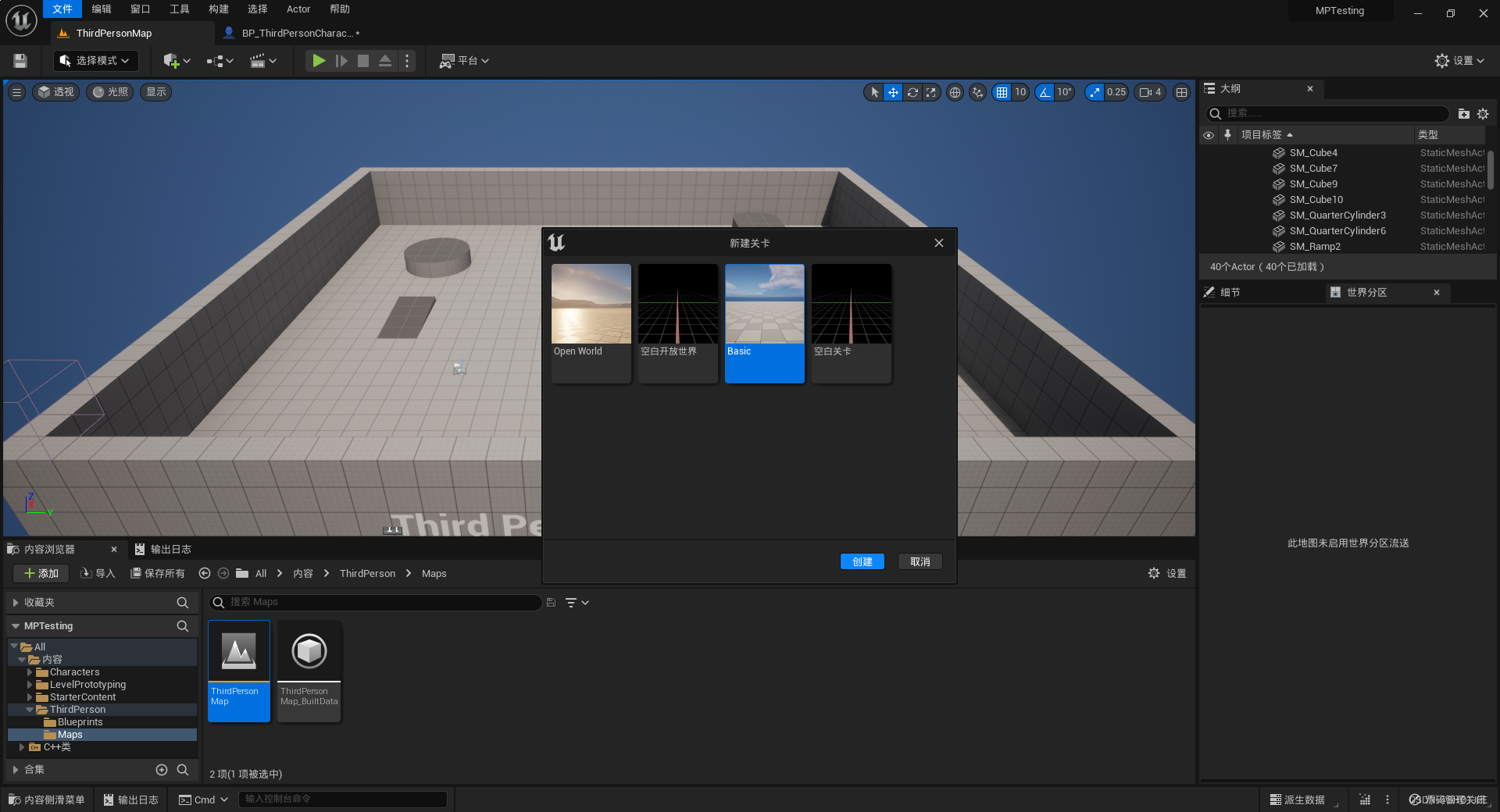Screen dimensions: 1500x812
Task: Stop the simulation with square button
Action: (x=363, y=61)
